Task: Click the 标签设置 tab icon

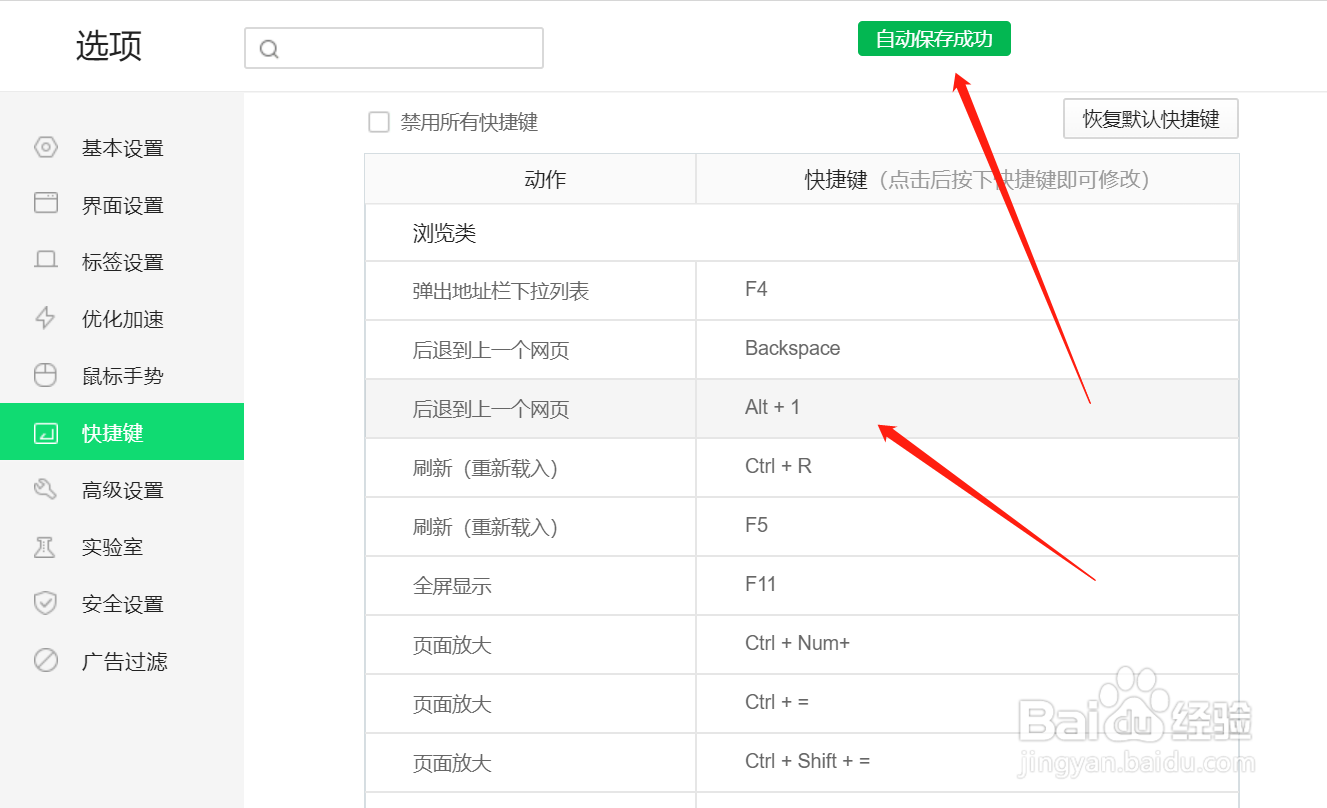Action: pyautogui.click(x=46, y=261)
